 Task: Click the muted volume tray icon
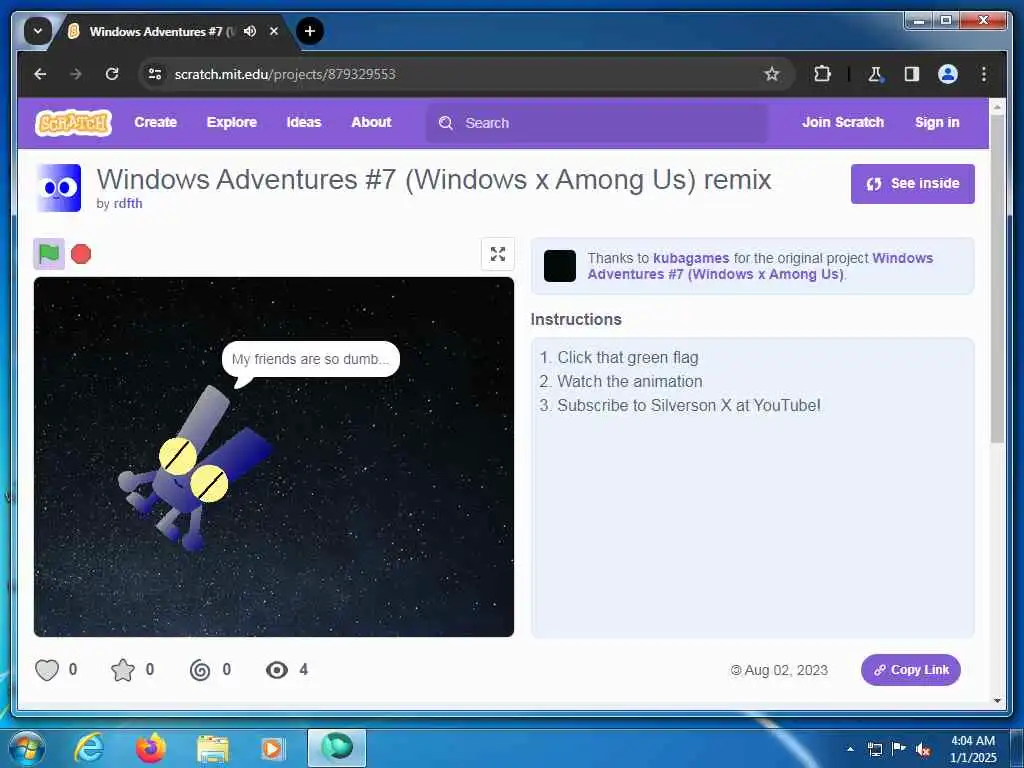tap(923, 750)
